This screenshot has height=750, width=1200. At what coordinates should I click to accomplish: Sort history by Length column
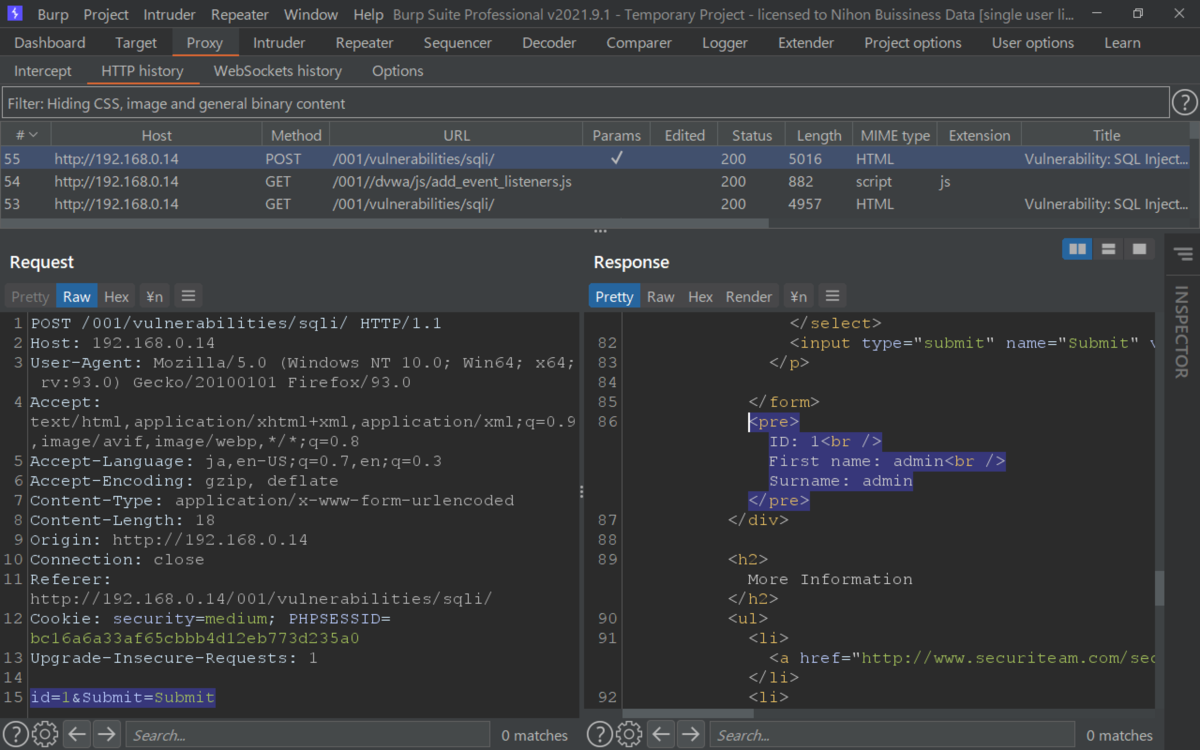tap(819, 135)
